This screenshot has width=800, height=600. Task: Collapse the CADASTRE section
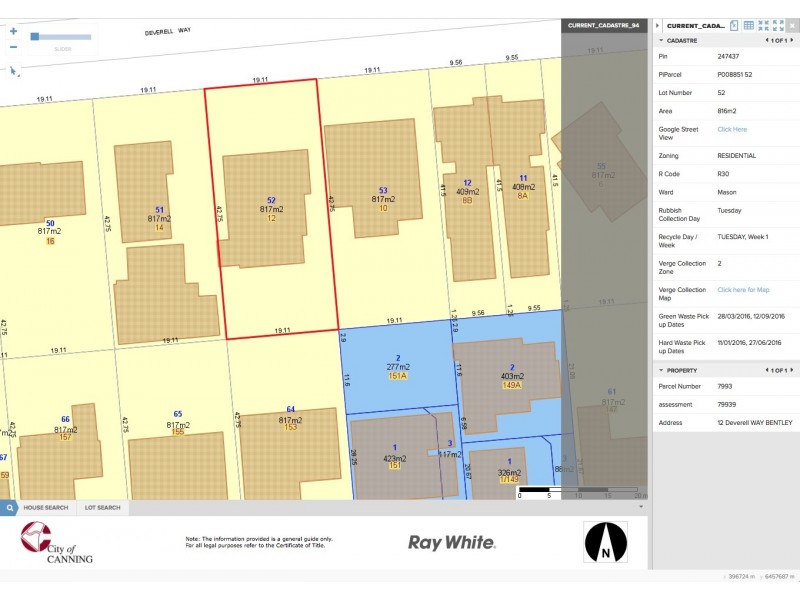(661, 40)
